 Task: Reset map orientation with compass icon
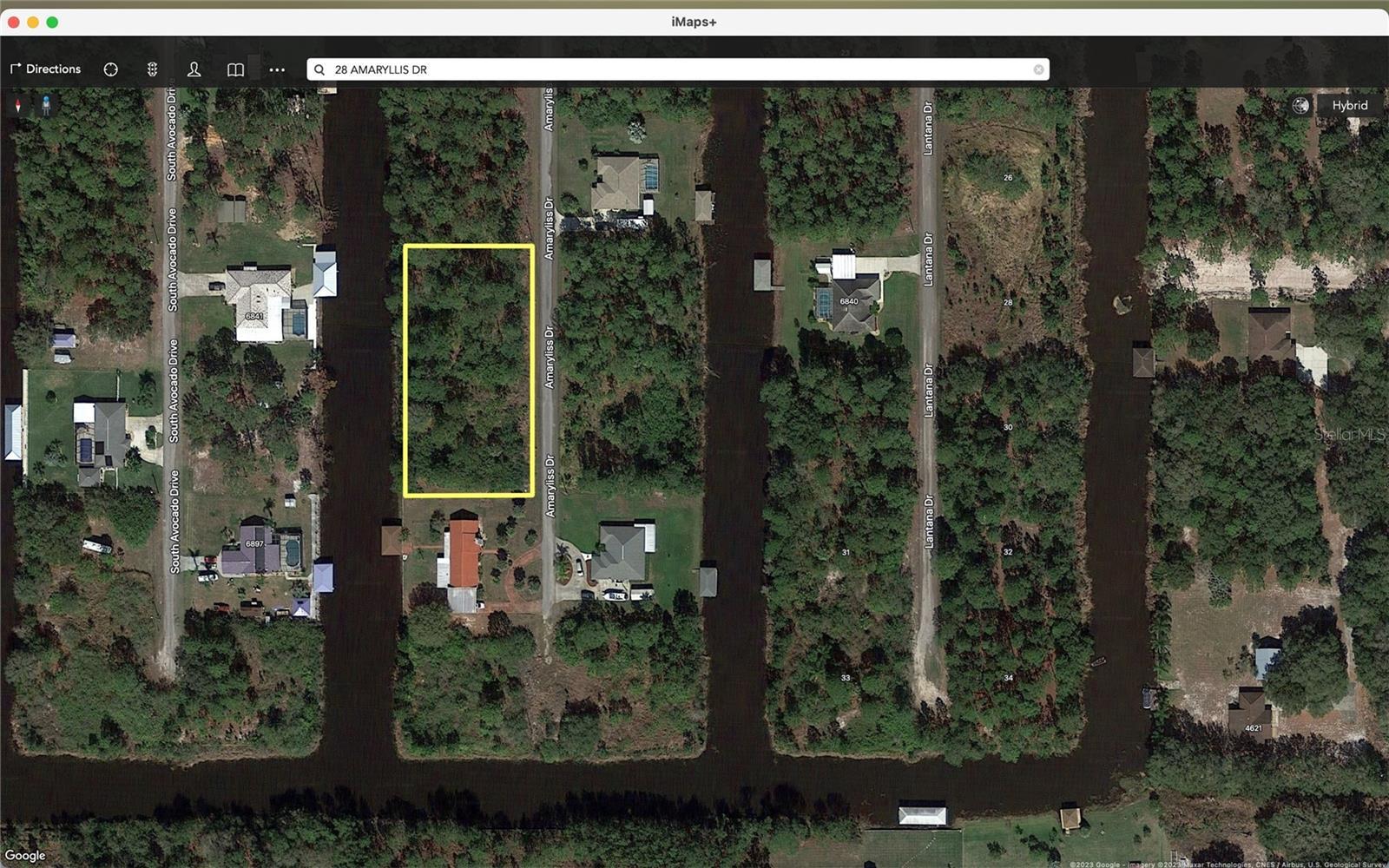tap(18, 105)
